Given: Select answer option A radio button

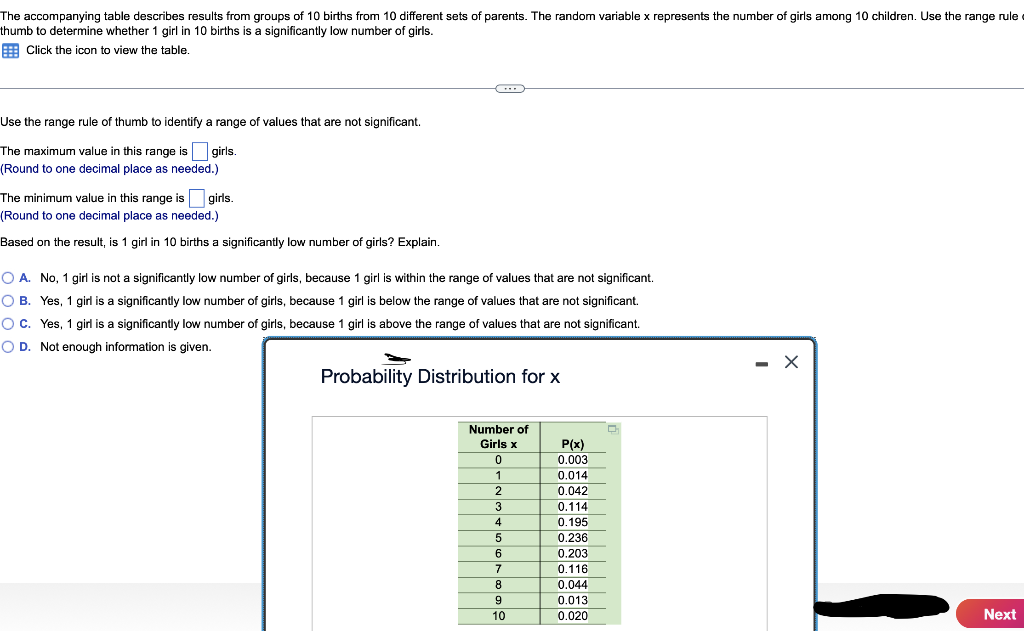Looking at the screenshot, I should (x=7, y=277).
